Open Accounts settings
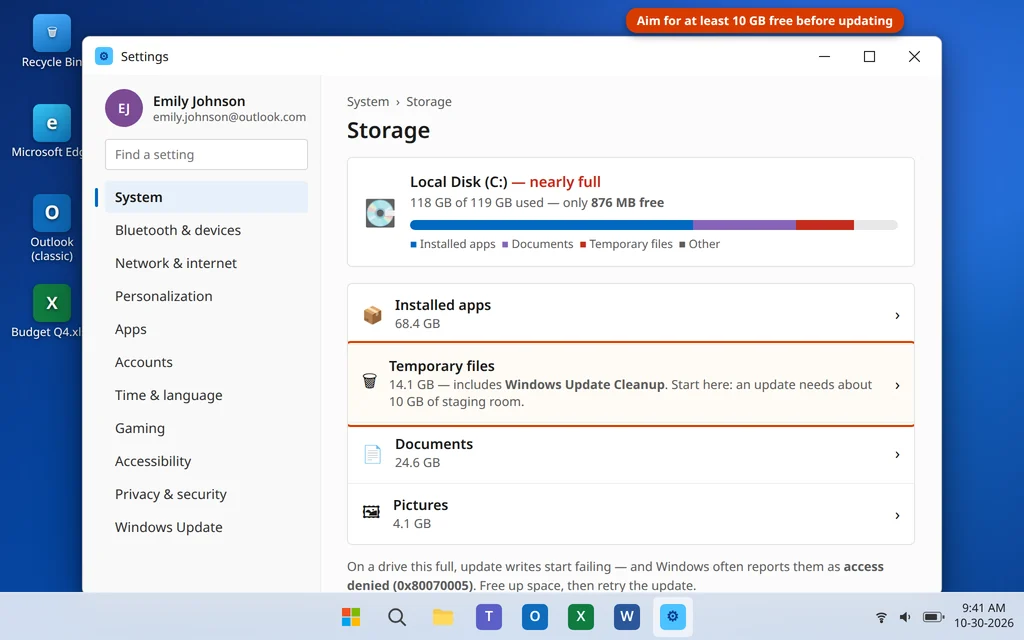This screenshot has width=1024, height=640. (206, 362)
